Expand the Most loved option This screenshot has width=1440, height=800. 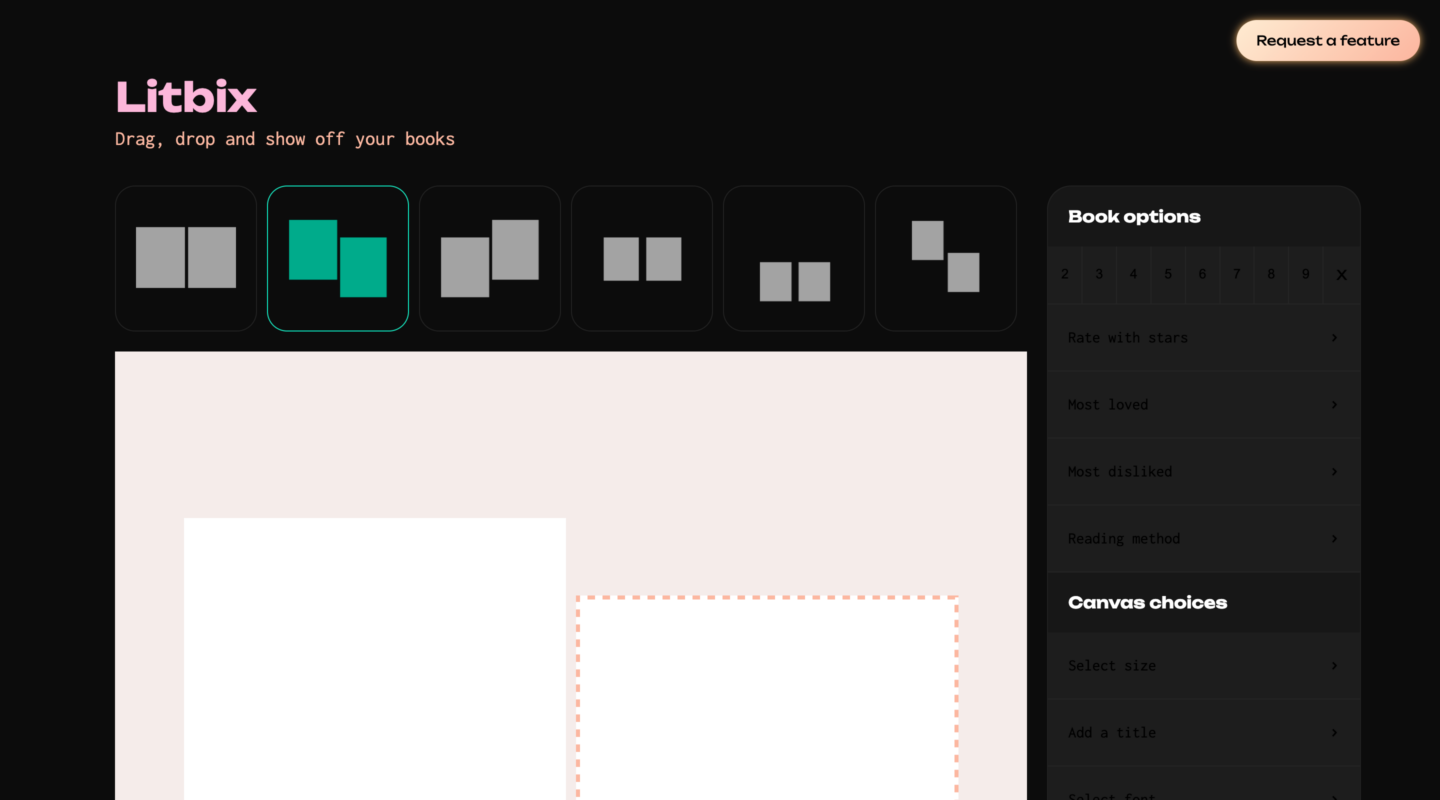(x=1203, y=405)
